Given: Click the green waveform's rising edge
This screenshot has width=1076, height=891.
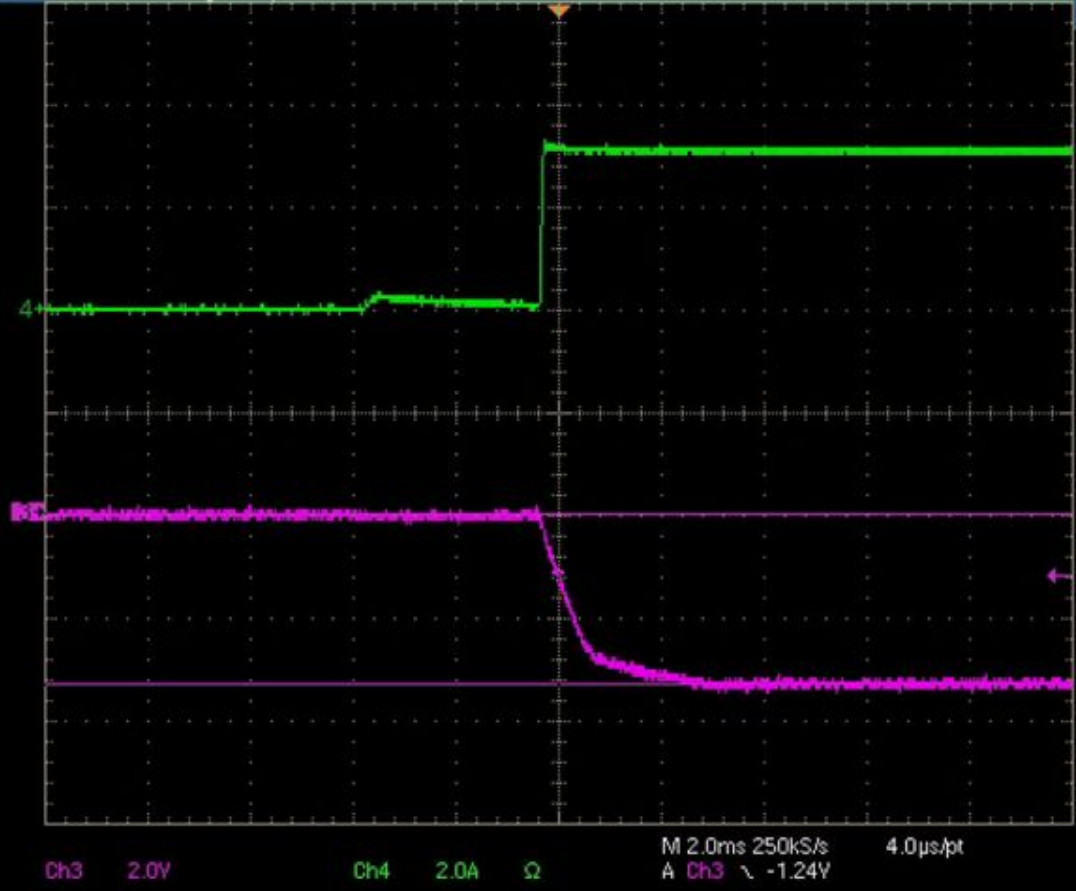Looking at the screenshot, I should tap(541, 230).
